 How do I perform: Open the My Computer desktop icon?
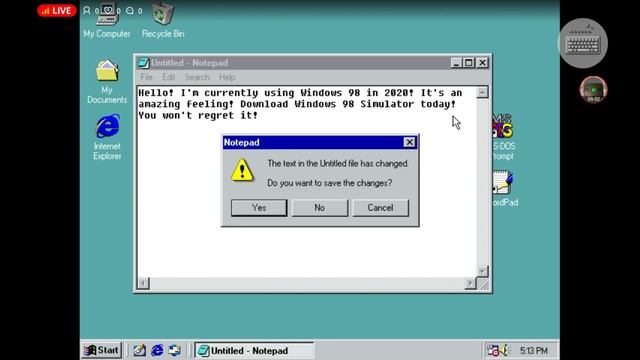[107, 20]
